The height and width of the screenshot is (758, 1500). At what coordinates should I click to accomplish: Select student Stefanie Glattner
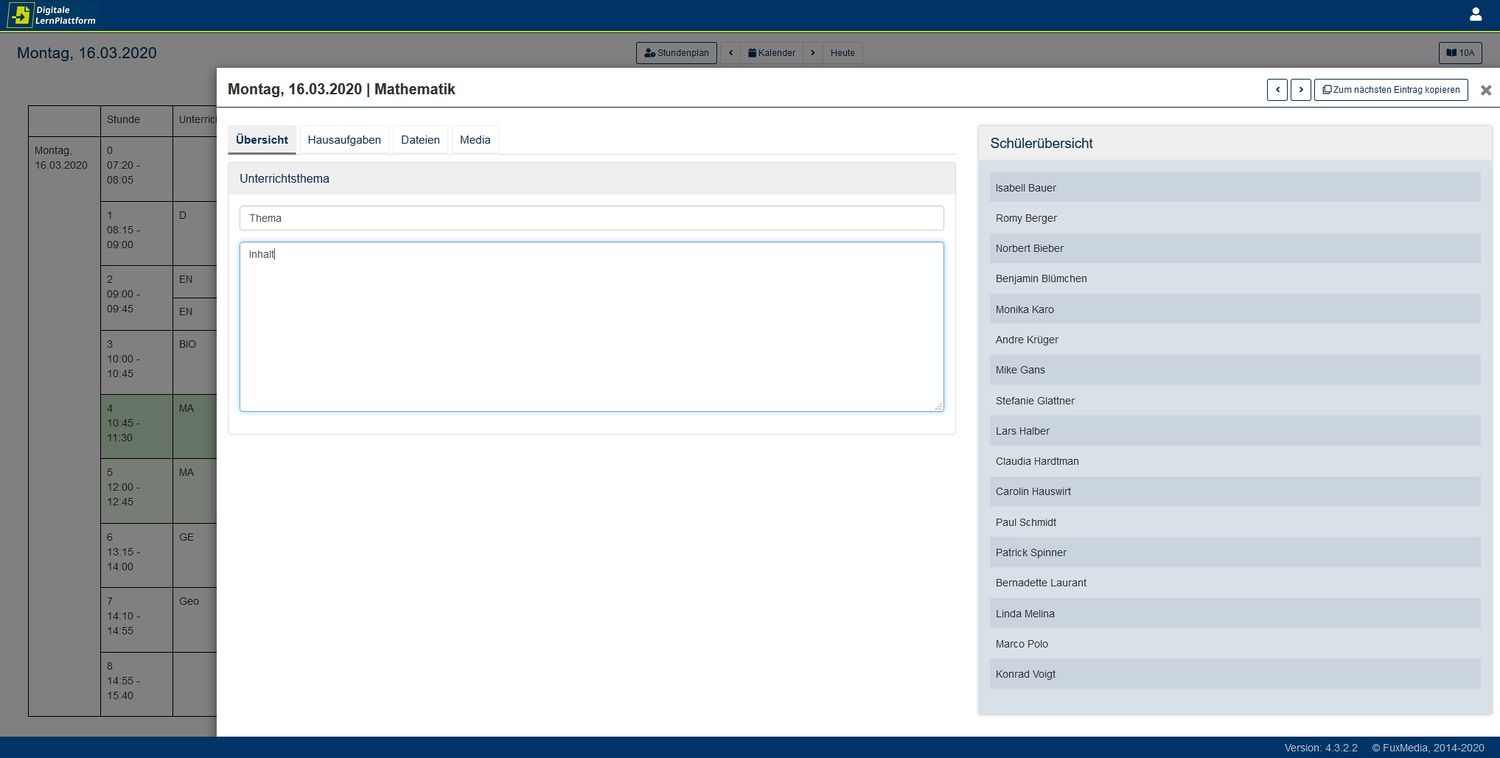coord(1235,401)
